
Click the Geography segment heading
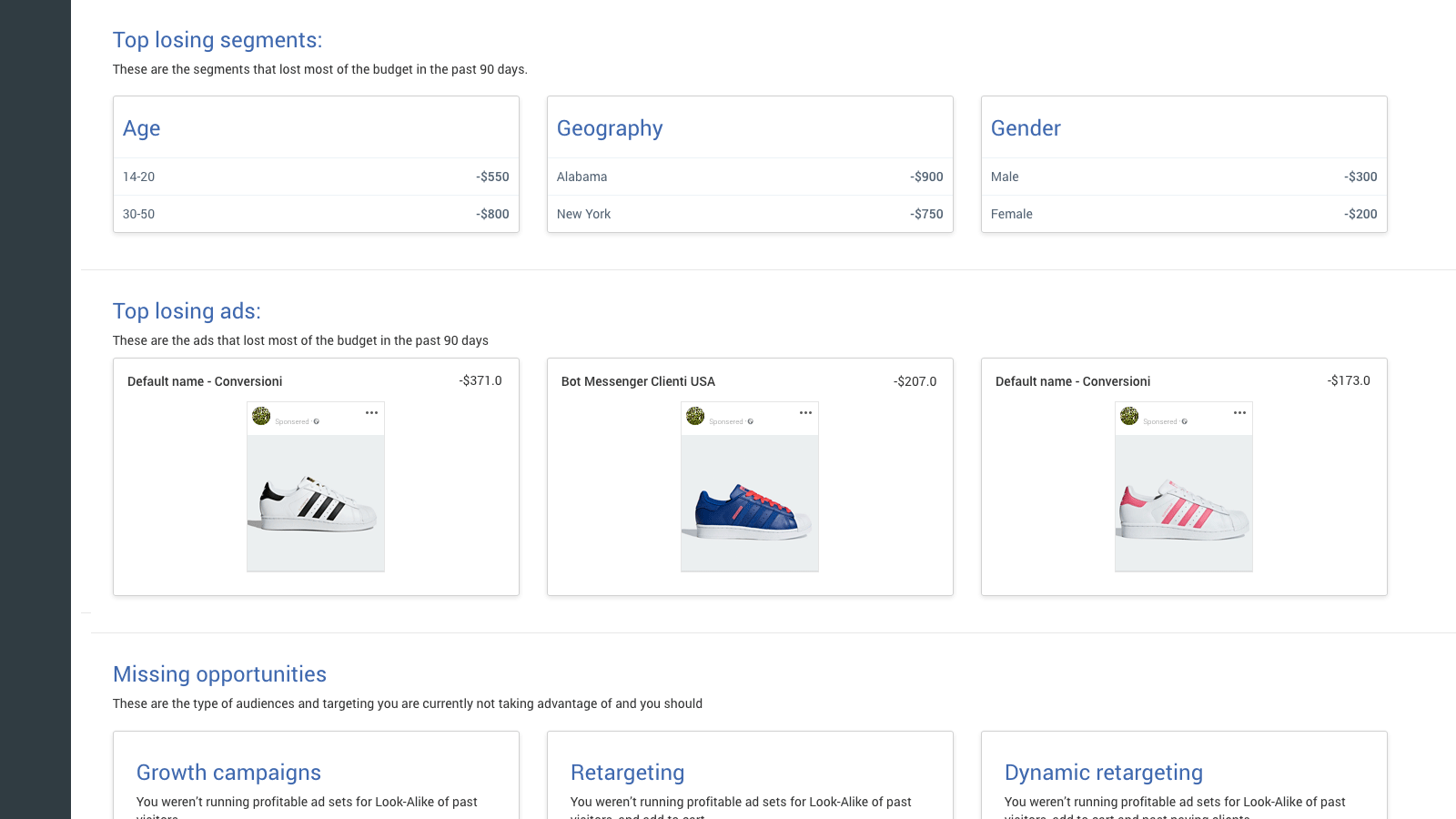(x=610, y=128)
